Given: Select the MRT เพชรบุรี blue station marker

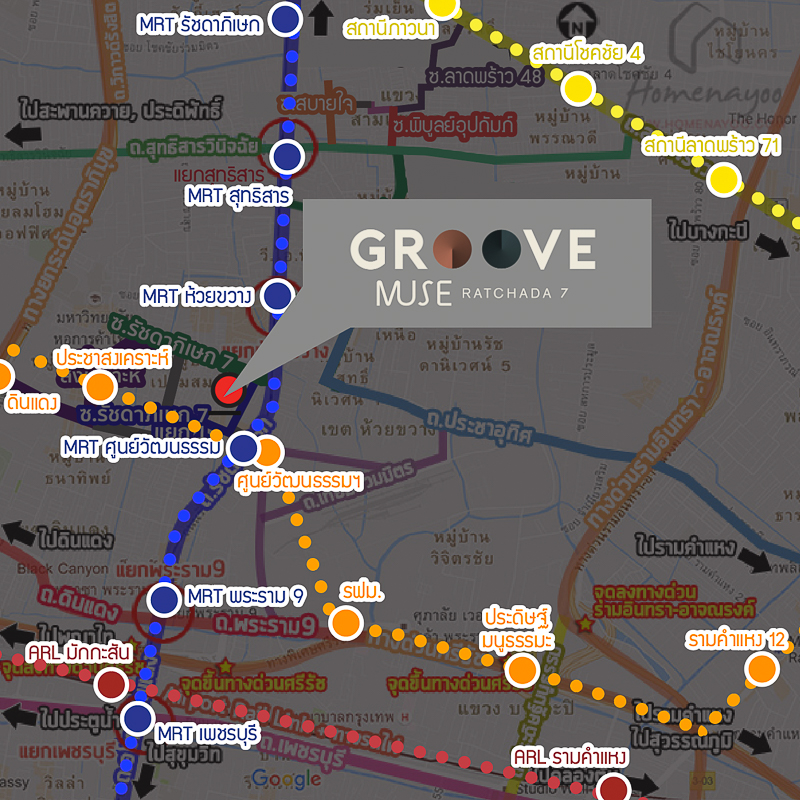Looking at the screenshot, I should 138,718.
